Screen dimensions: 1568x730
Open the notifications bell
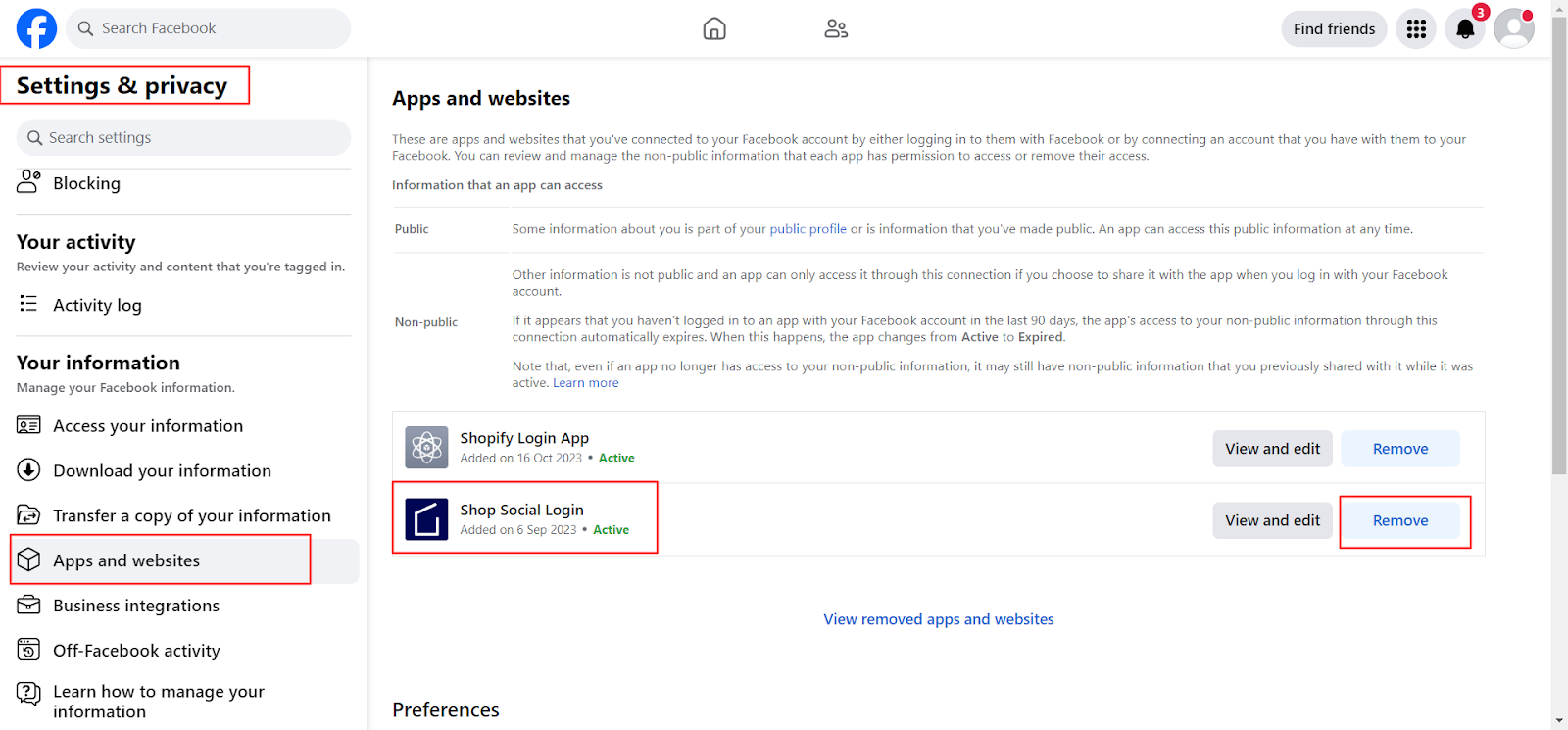pyautogui.click(x=1465, y=28)
